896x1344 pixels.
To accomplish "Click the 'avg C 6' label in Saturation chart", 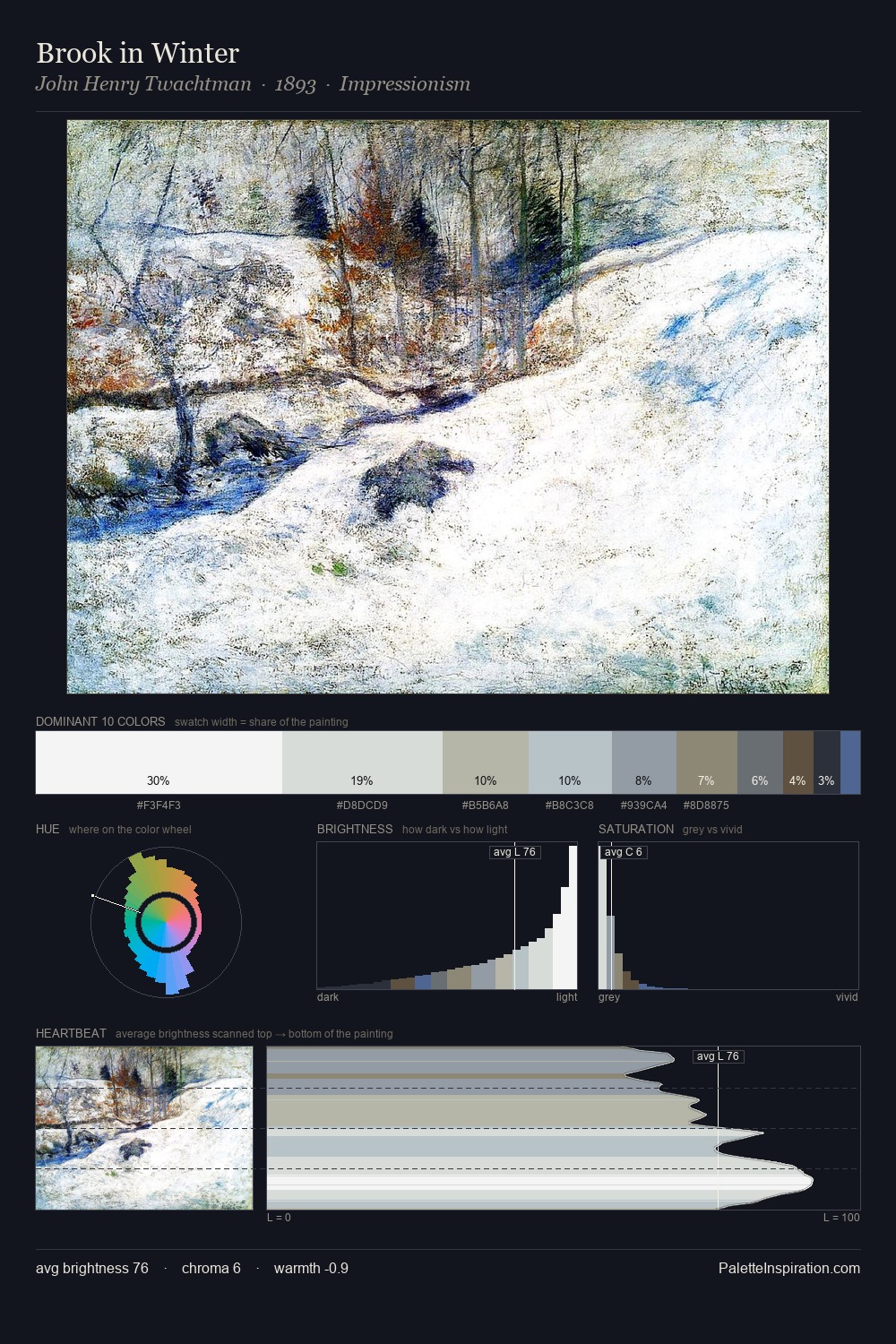I will point(624,852).
